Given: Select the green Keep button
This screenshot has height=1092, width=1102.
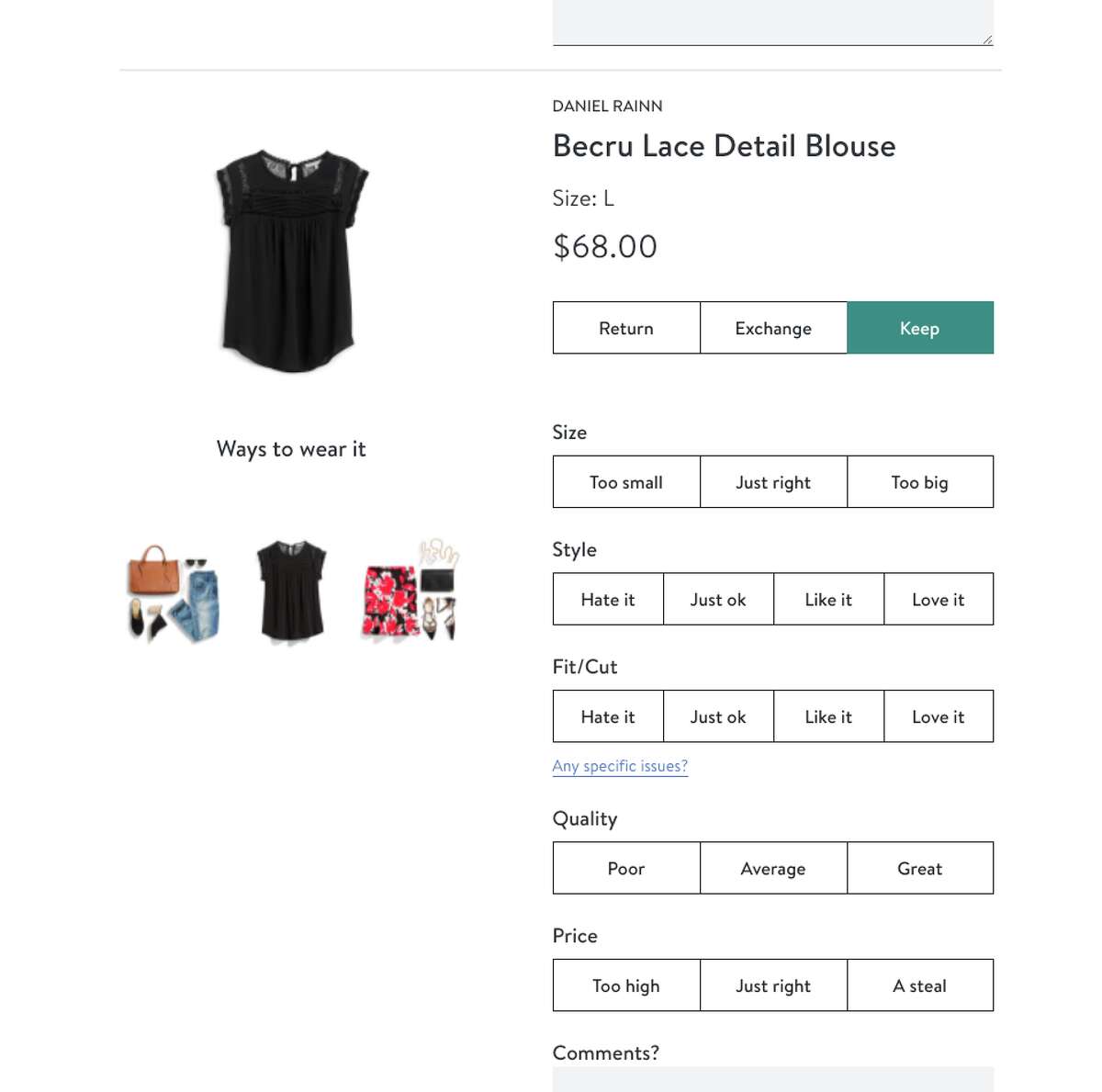Looking at the screenshot, I should point(920,328).
